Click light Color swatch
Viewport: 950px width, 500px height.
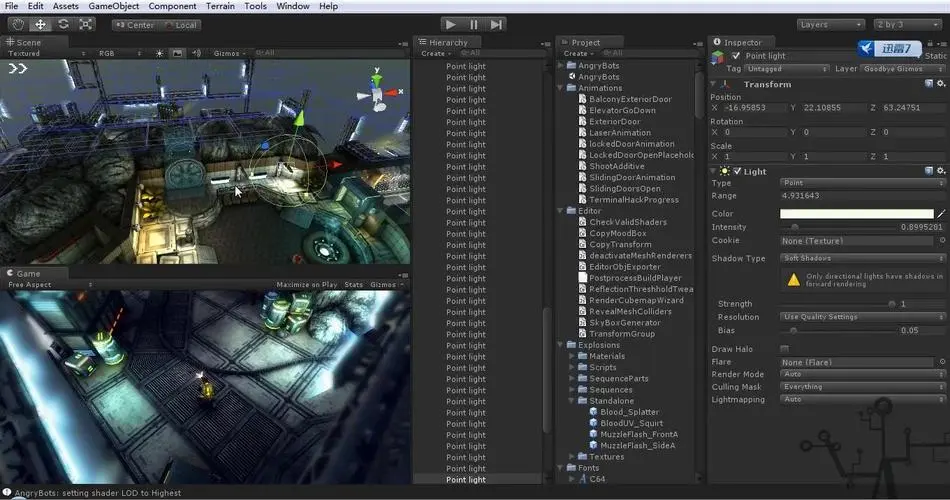pyautogui.click(x=857, y=213)
